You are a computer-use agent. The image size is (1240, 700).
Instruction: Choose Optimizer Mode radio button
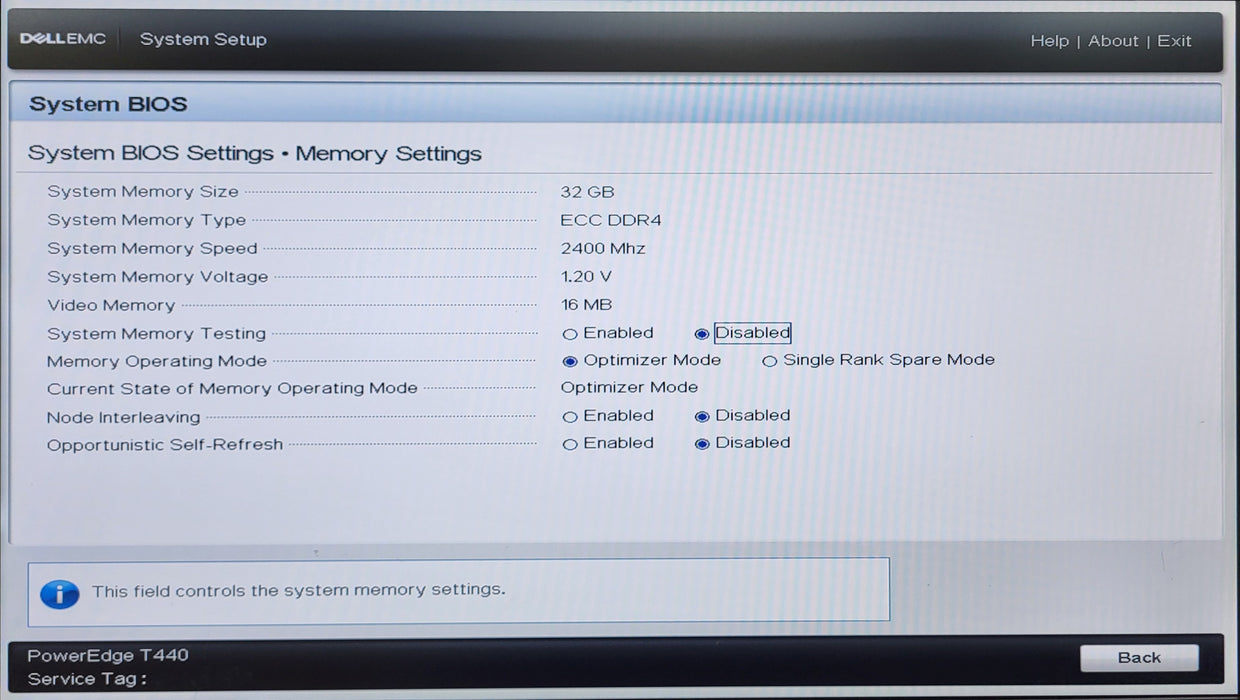coord(570,361)
